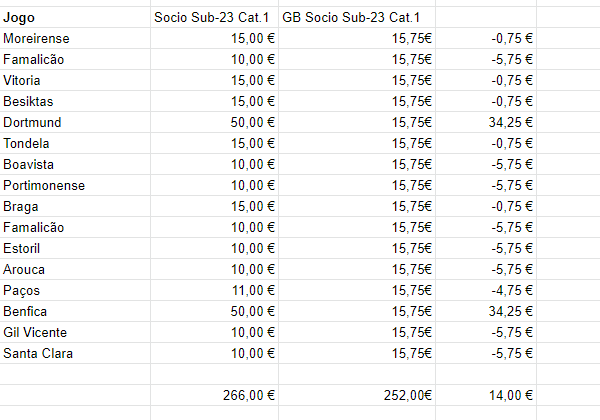Select the 14,00 € total difference cell
The width and height of the screenshot is (600, 420).
click(x=486, y=395)
